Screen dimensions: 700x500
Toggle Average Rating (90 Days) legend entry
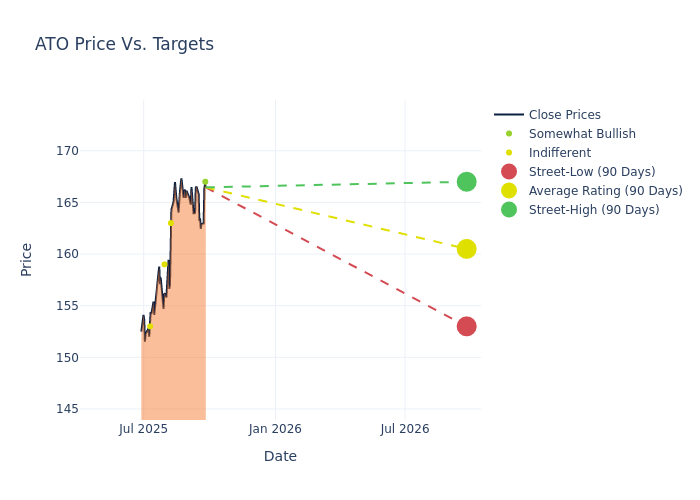point(605,191)
